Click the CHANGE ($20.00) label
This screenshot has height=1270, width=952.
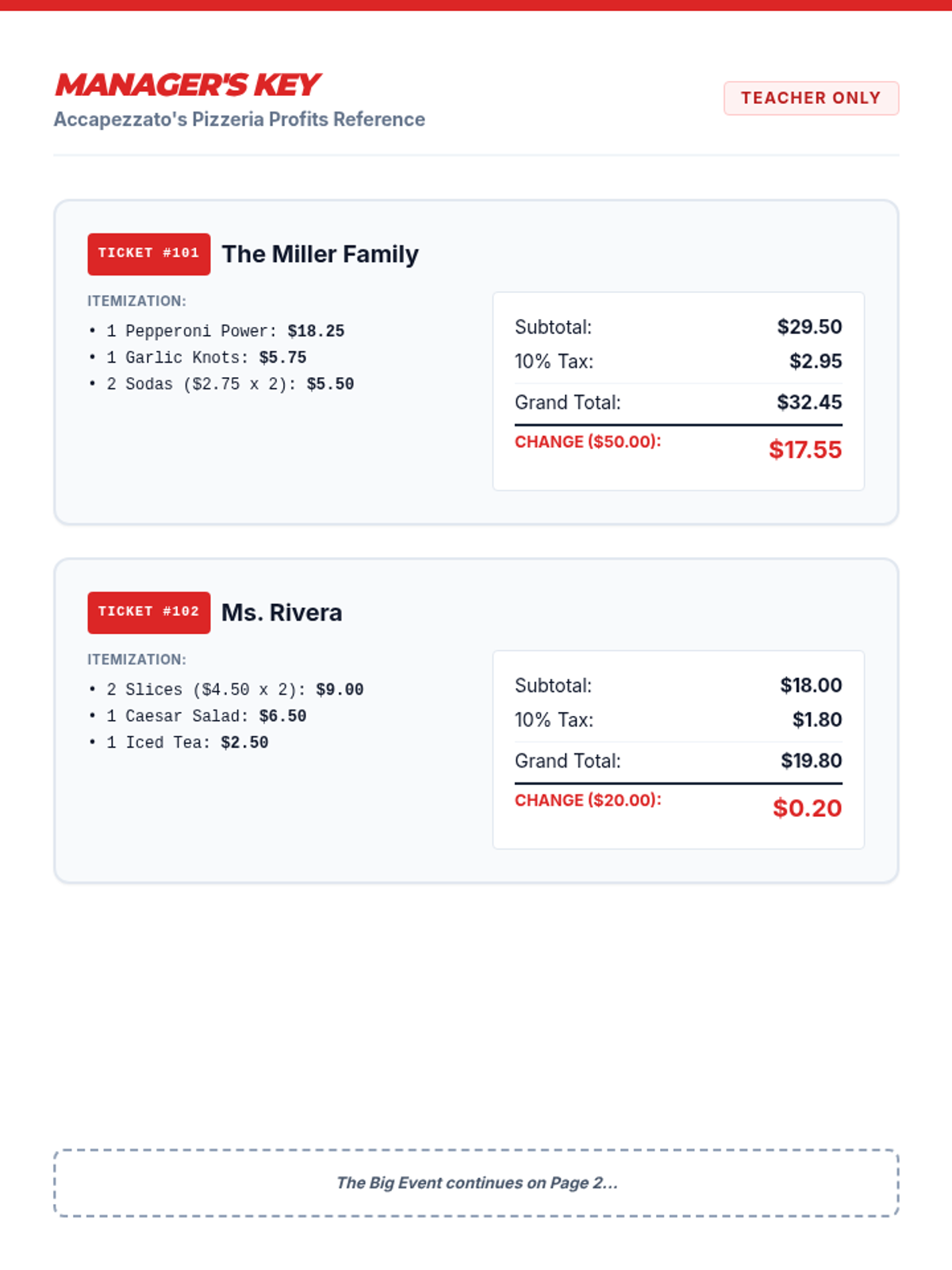coord(588,800)
